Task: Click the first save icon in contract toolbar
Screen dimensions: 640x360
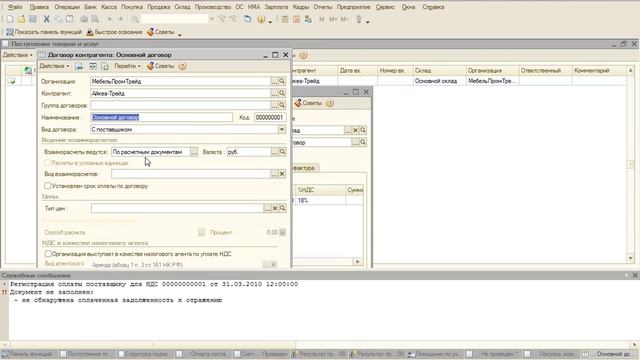Action: [79, 66]
